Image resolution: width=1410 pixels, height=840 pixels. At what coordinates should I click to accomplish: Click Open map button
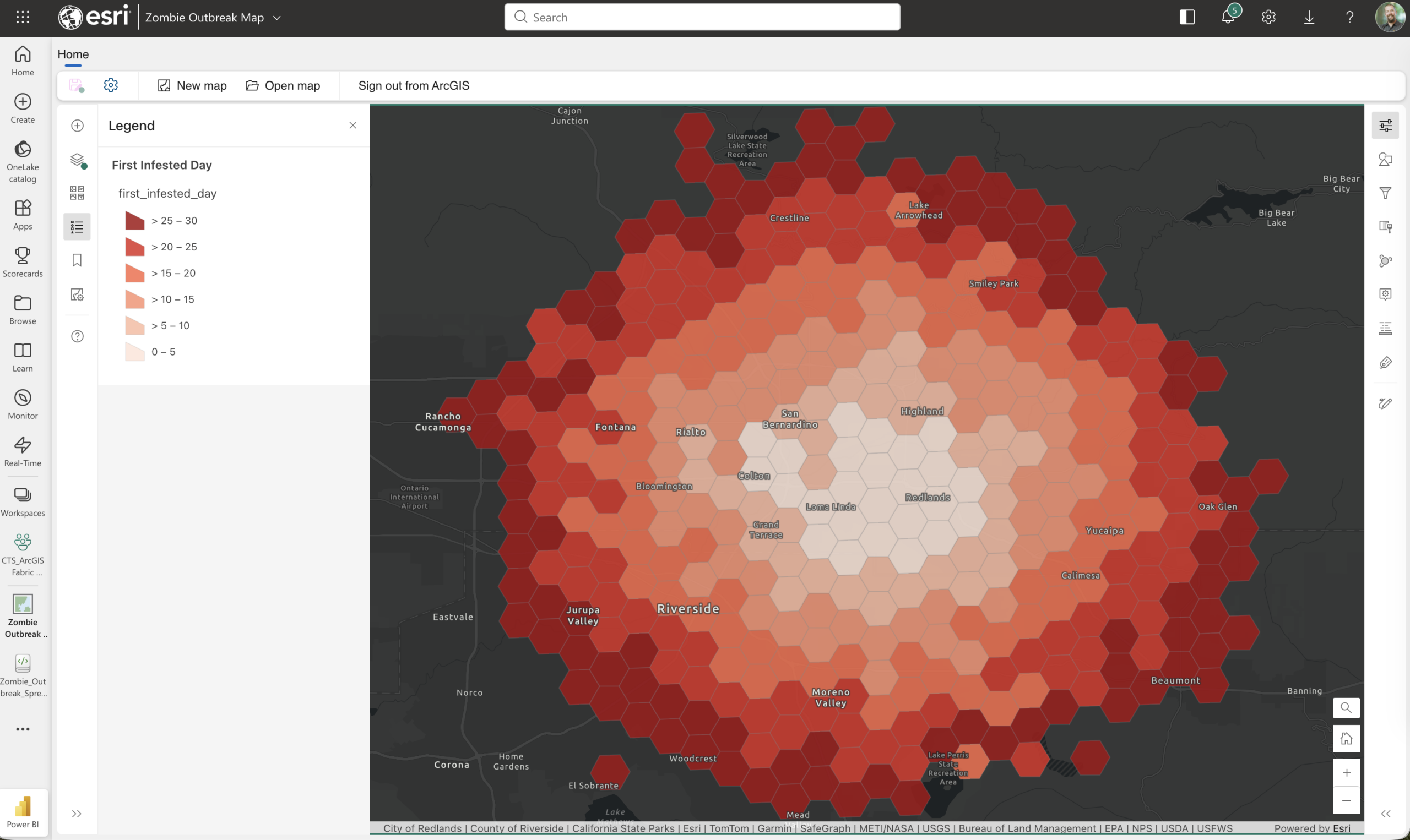tap(283, 85)
